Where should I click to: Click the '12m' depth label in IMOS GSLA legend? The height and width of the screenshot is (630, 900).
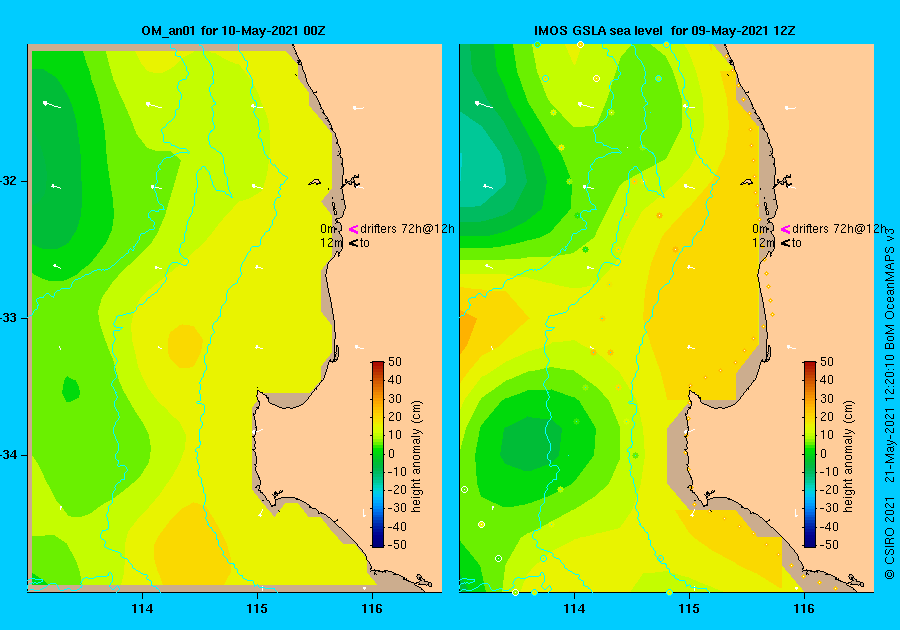point(763,243)
